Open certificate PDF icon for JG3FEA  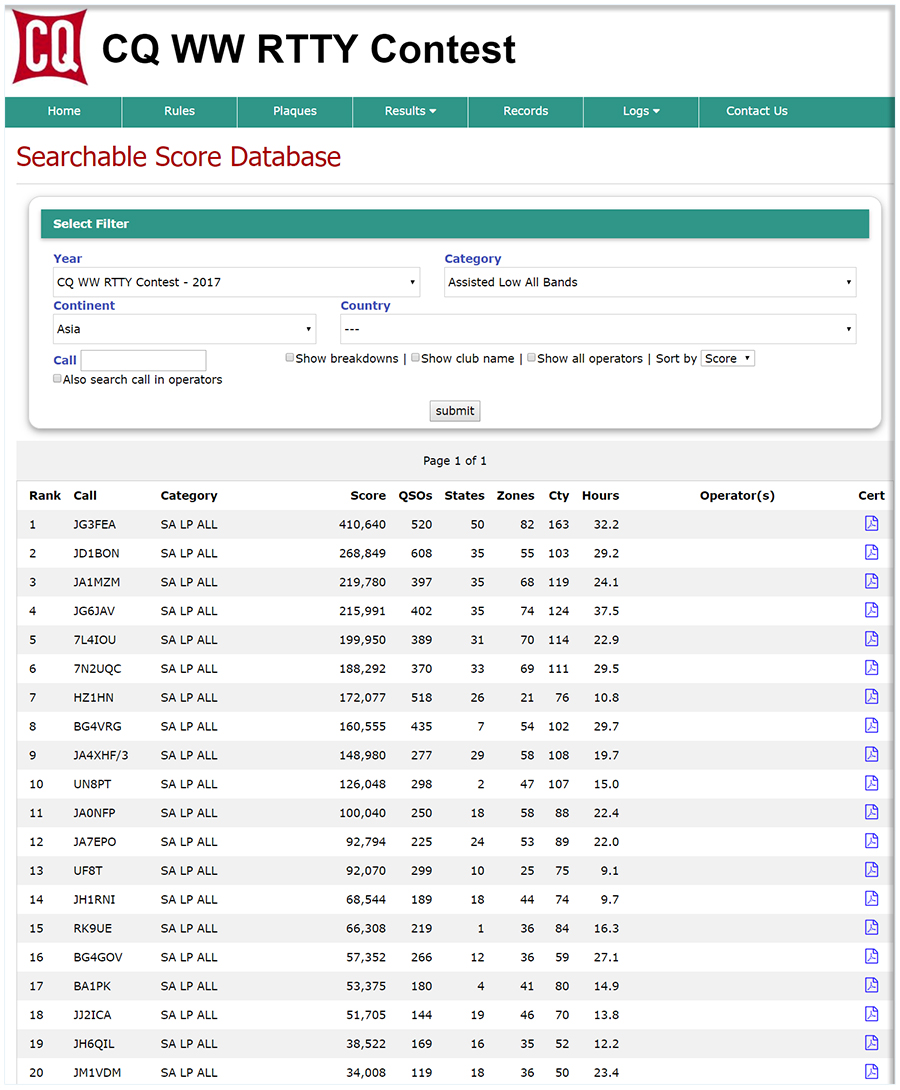click(x=871, y=524)
